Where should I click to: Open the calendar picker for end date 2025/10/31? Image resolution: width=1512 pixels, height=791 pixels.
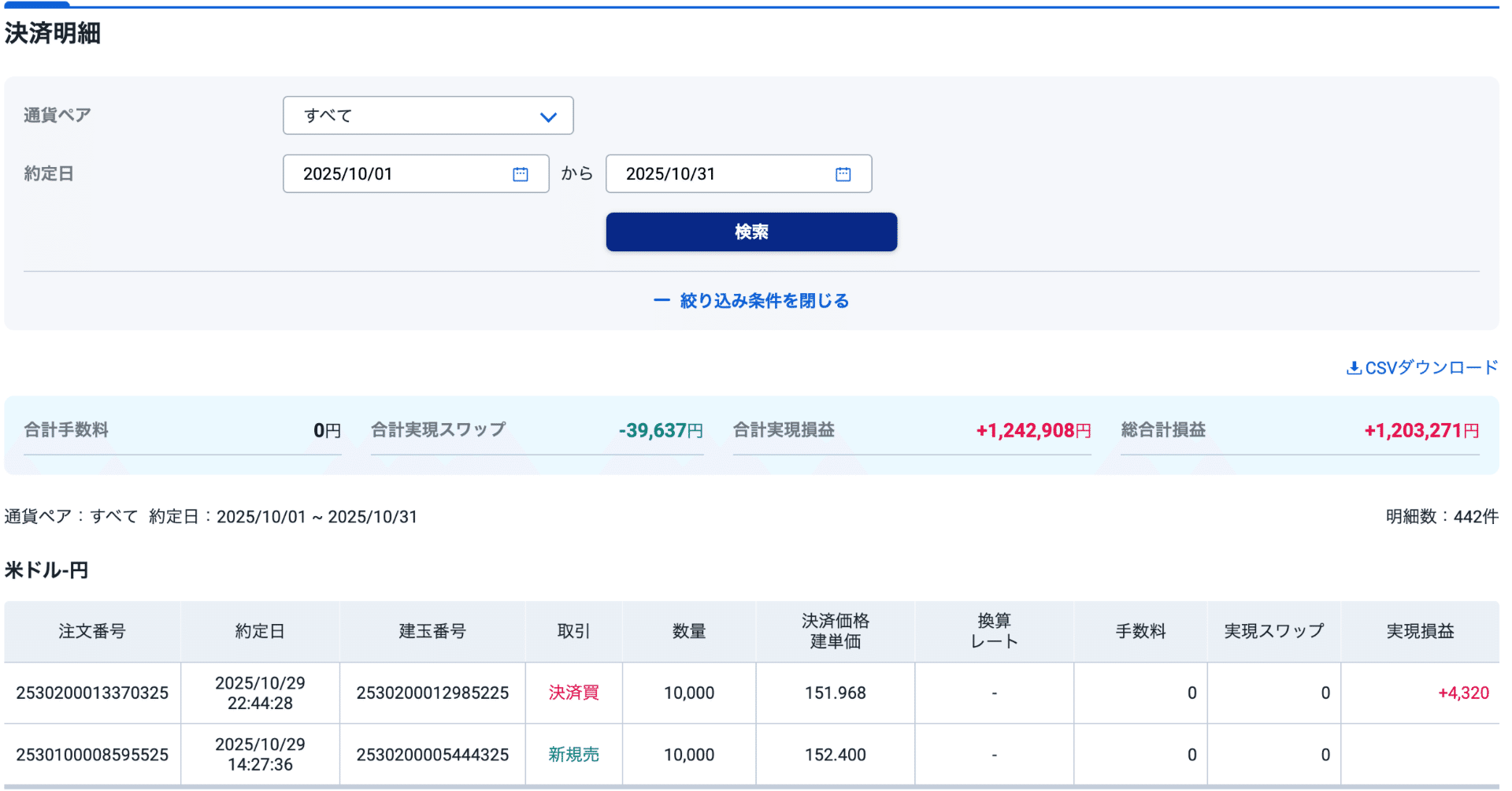pyautogui.click(x=843, y=173)
